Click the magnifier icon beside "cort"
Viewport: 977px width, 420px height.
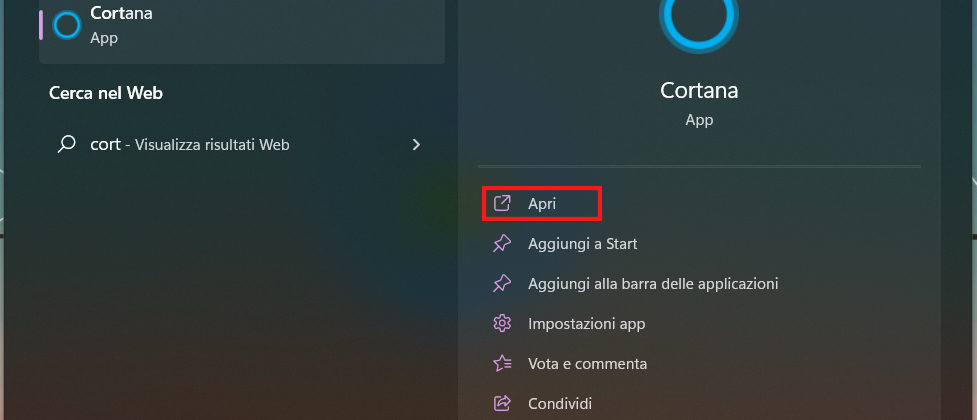click(67, 144)
